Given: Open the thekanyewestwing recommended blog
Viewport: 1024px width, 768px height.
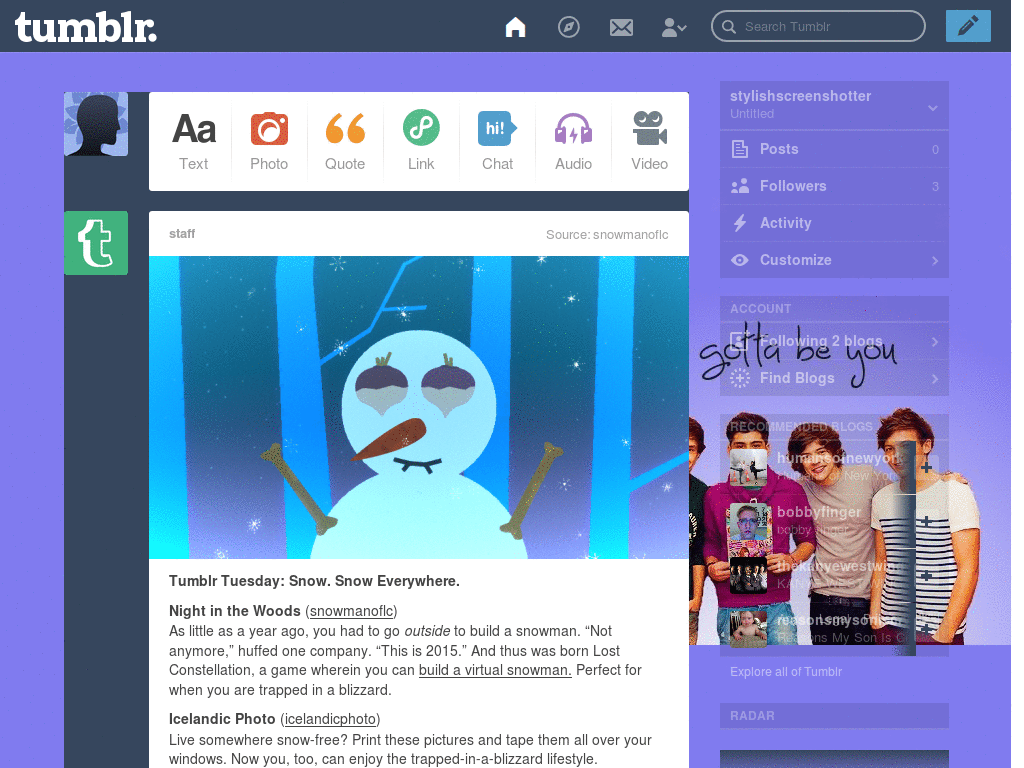Looking at the screenshot, I should click(x=839, y=566).
